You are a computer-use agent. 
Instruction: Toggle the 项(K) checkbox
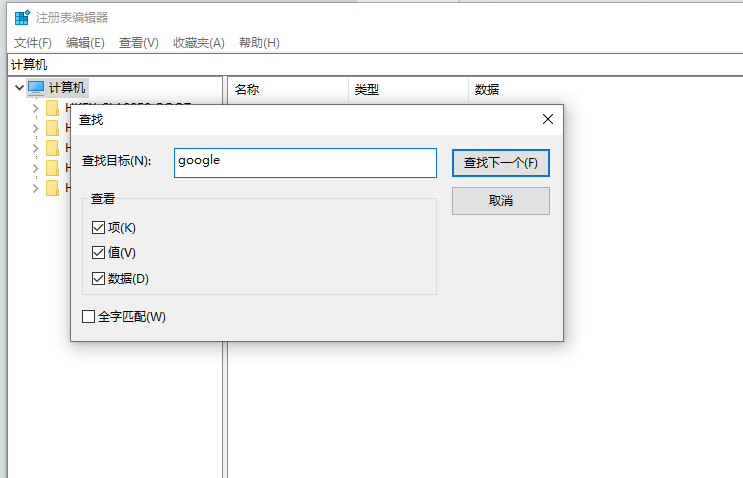tap(98, 227)
